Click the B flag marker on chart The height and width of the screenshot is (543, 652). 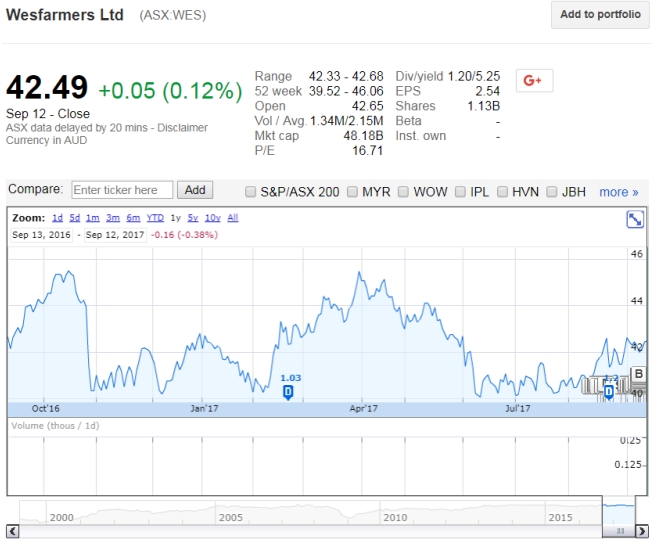639,374
